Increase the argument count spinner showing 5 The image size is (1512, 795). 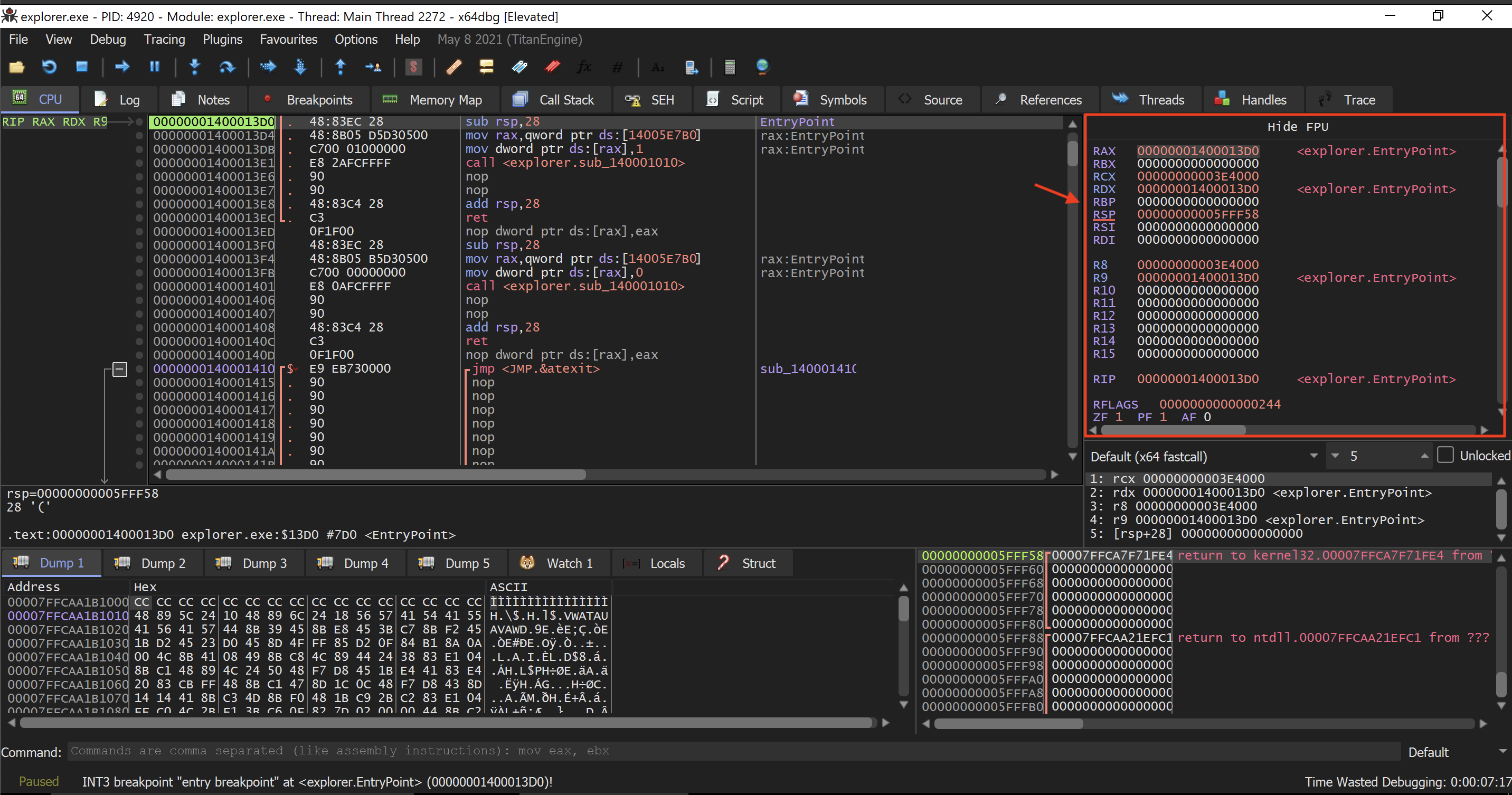tap(1424, 456)
